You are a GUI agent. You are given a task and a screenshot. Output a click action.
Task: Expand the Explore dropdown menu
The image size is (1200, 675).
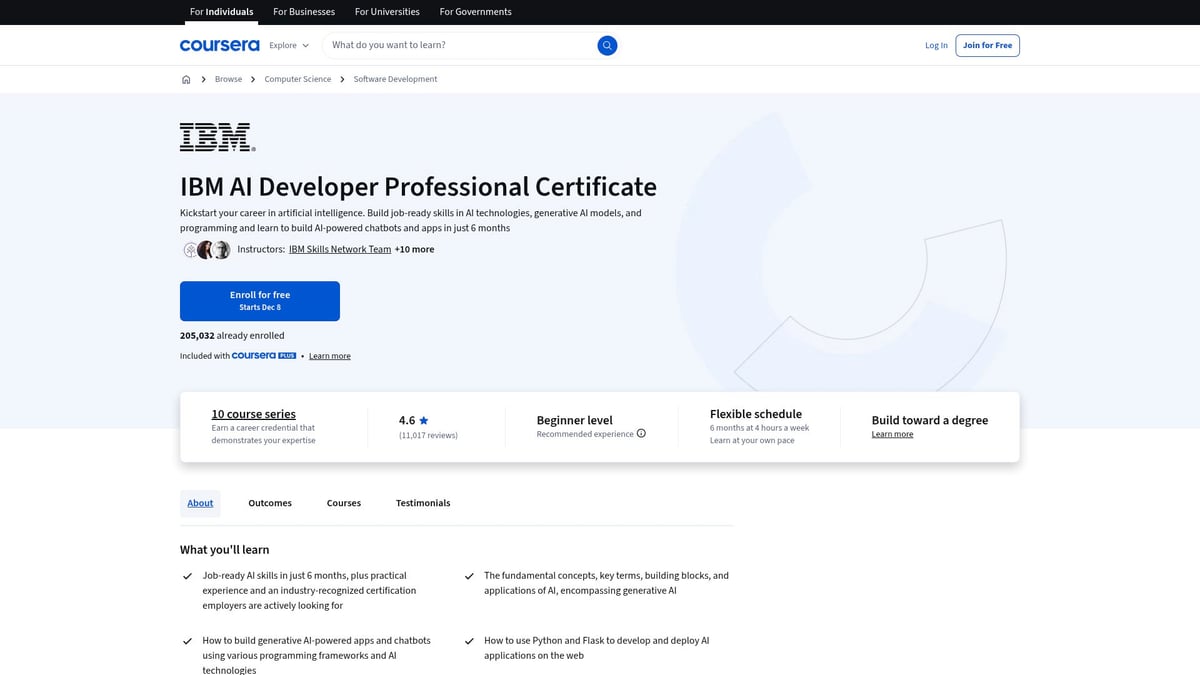[289, 45]
